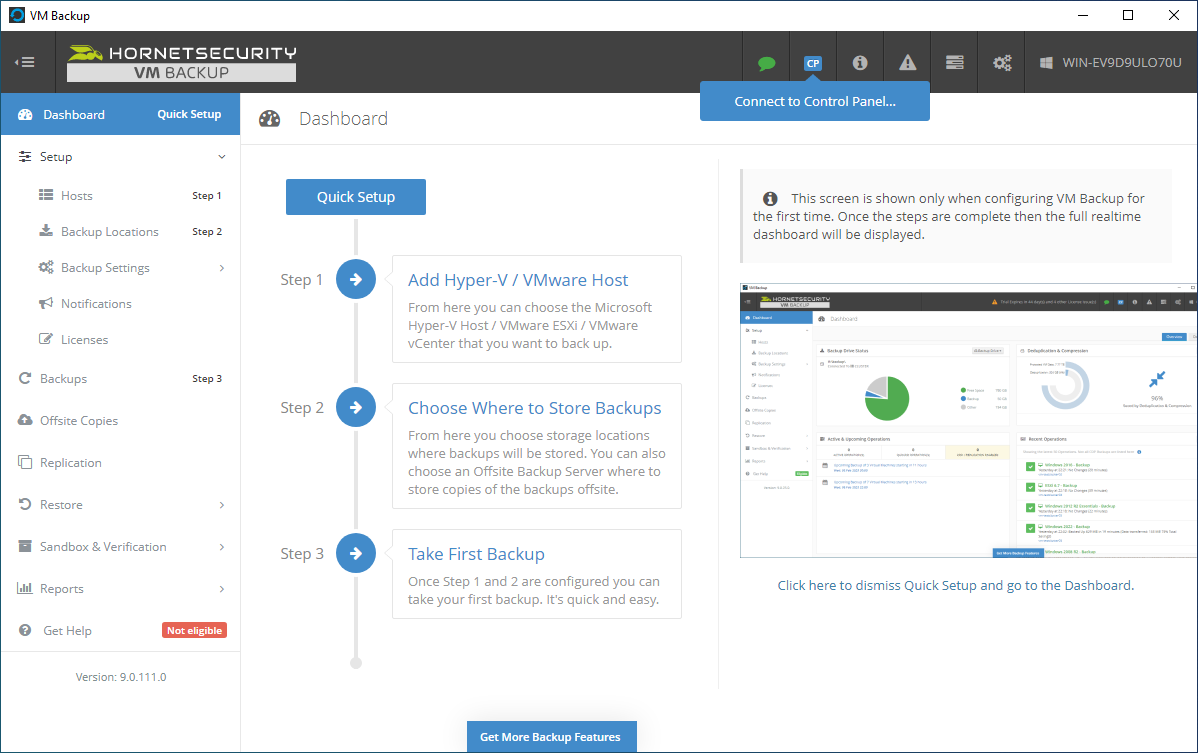Expand the Backup Settings submenu arrow
This screenshot has height=753, width=1198.
click(222, 267)
